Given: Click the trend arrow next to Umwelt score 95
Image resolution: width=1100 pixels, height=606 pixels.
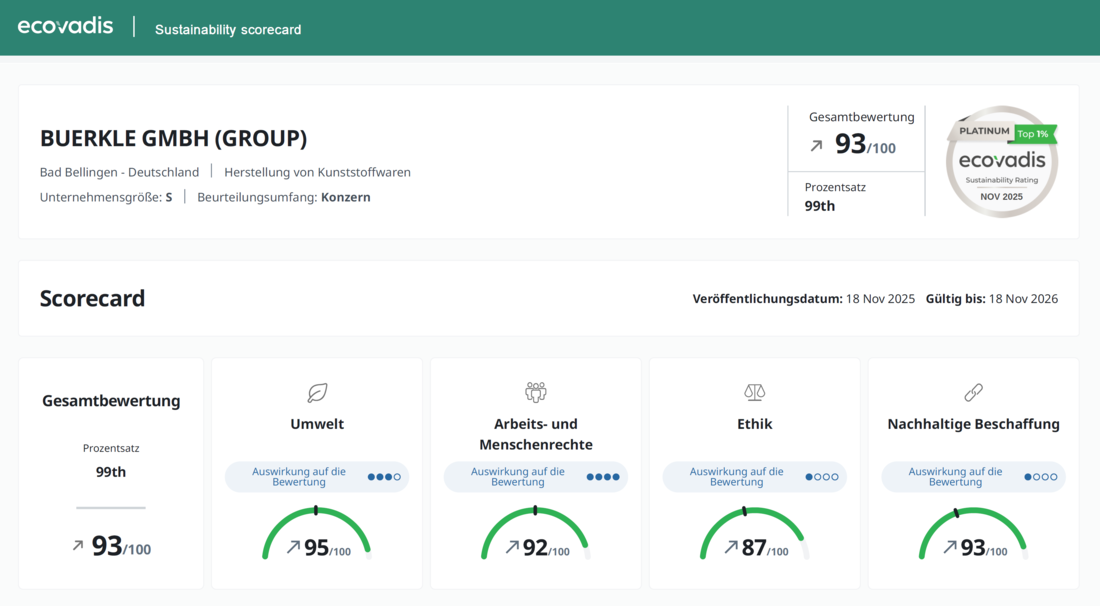Looking at the screenshot, I should pos(293,547).
